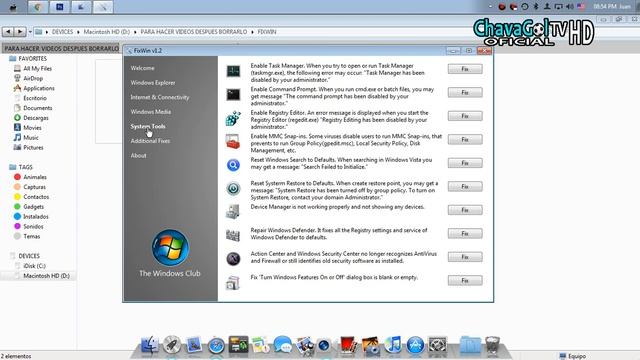Fix the Enable Command Prompt issue

click(465, 93)
